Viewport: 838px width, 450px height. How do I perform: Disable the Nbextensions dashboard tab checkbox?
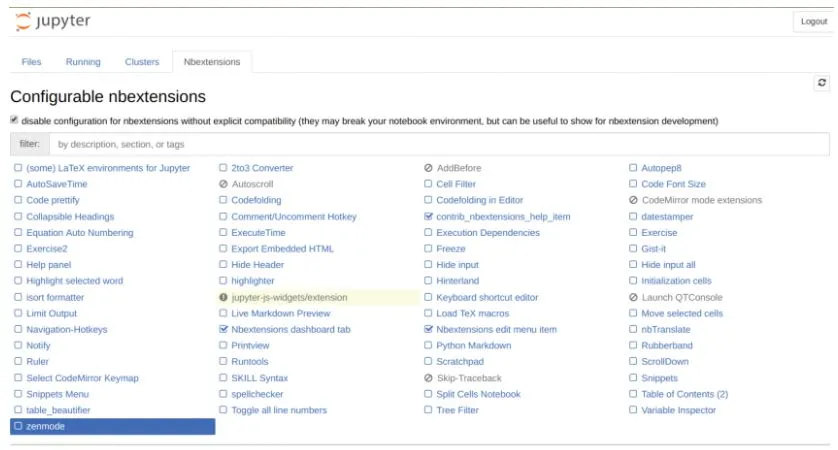click(224, 330)
